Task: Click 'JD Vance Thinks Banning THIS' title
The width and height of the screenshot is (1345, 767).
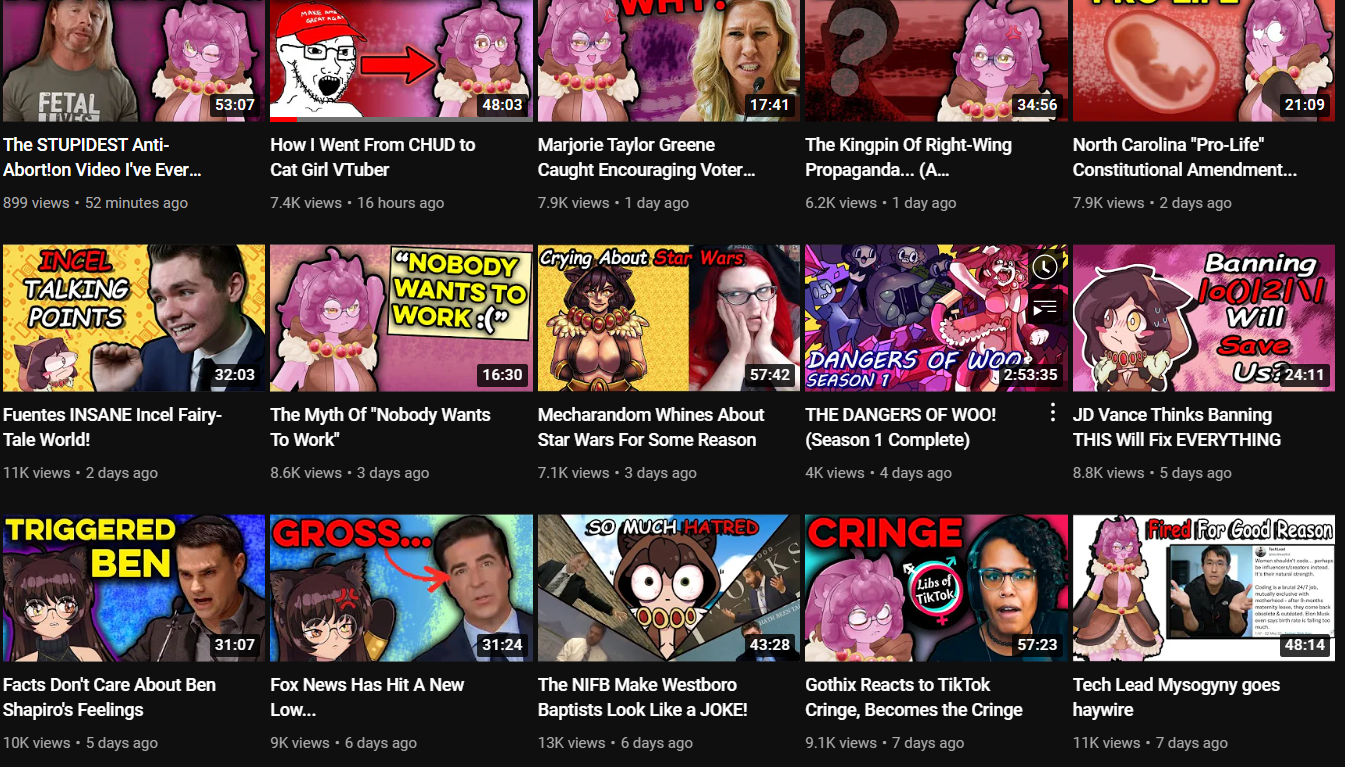Action: (x=1177, y=427)
